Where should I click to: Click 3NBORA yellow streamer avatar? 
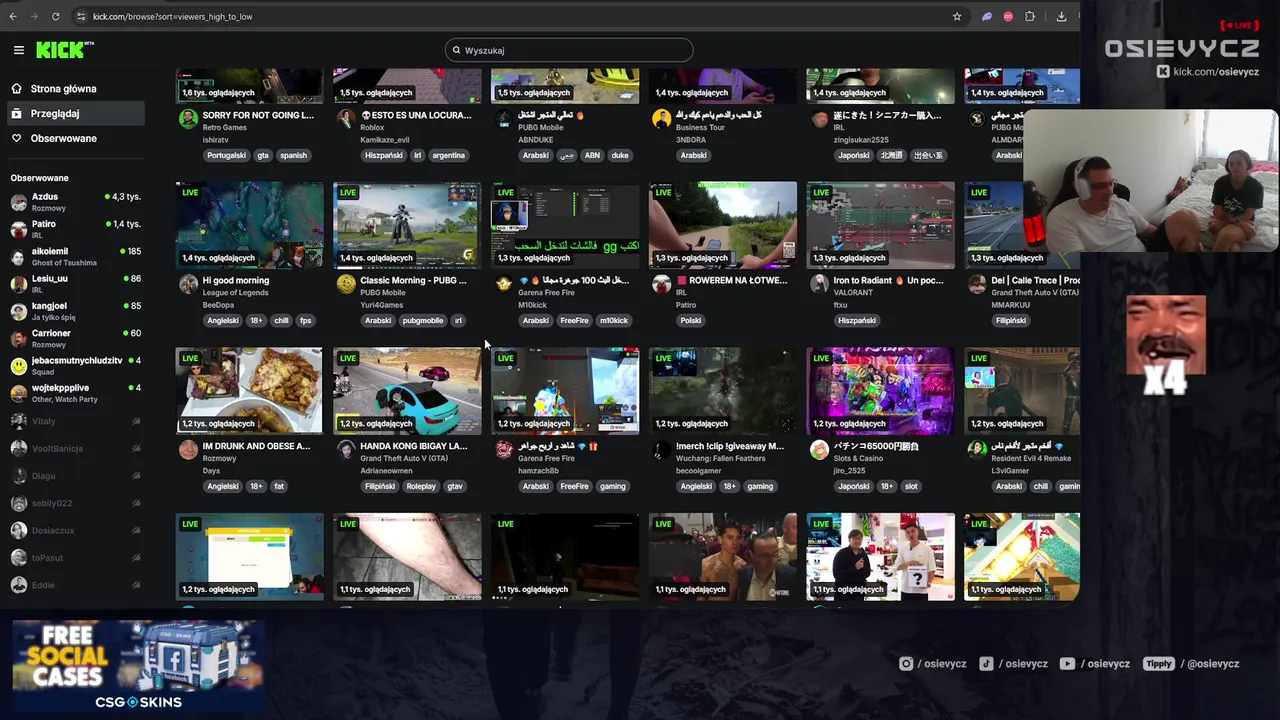(661, 119)
